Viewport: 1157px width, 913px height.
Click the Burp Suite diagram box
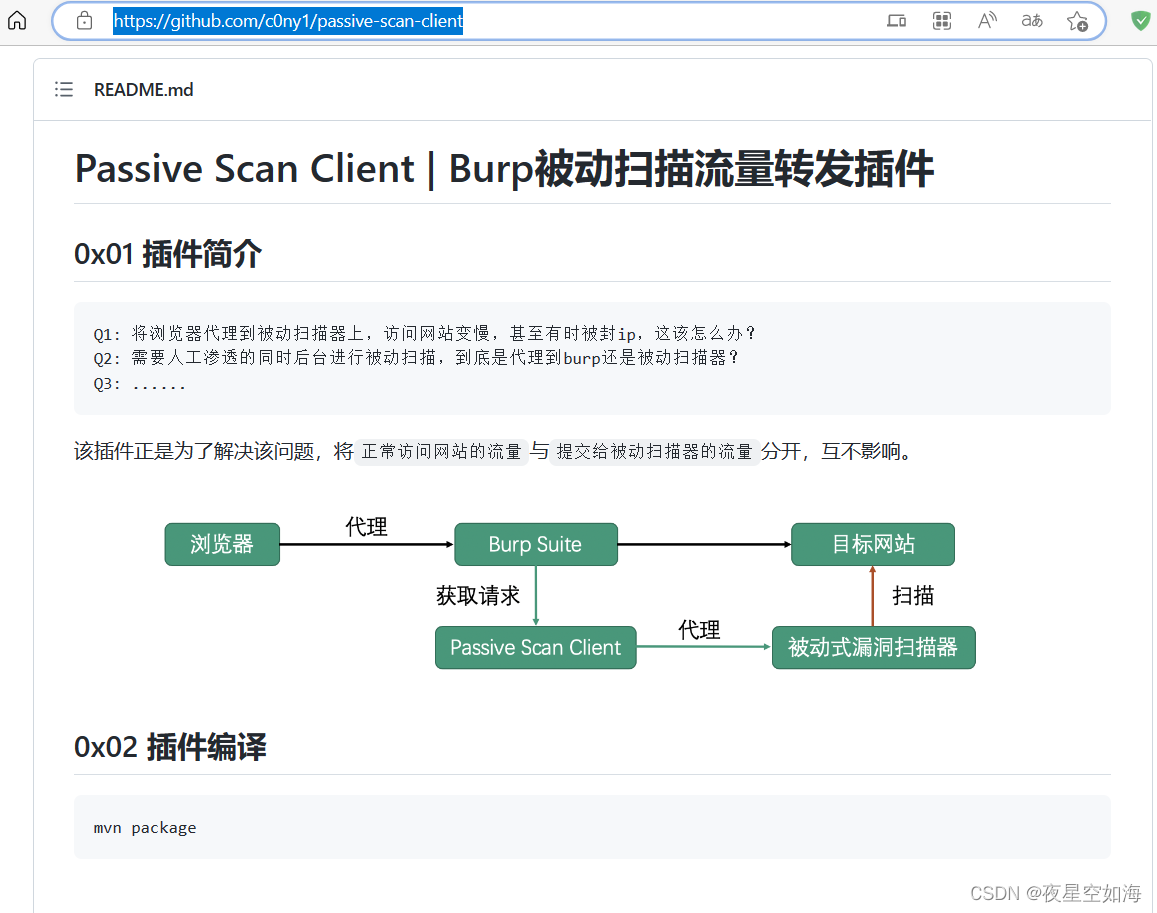pyautogui.click(x=536, y=544)
